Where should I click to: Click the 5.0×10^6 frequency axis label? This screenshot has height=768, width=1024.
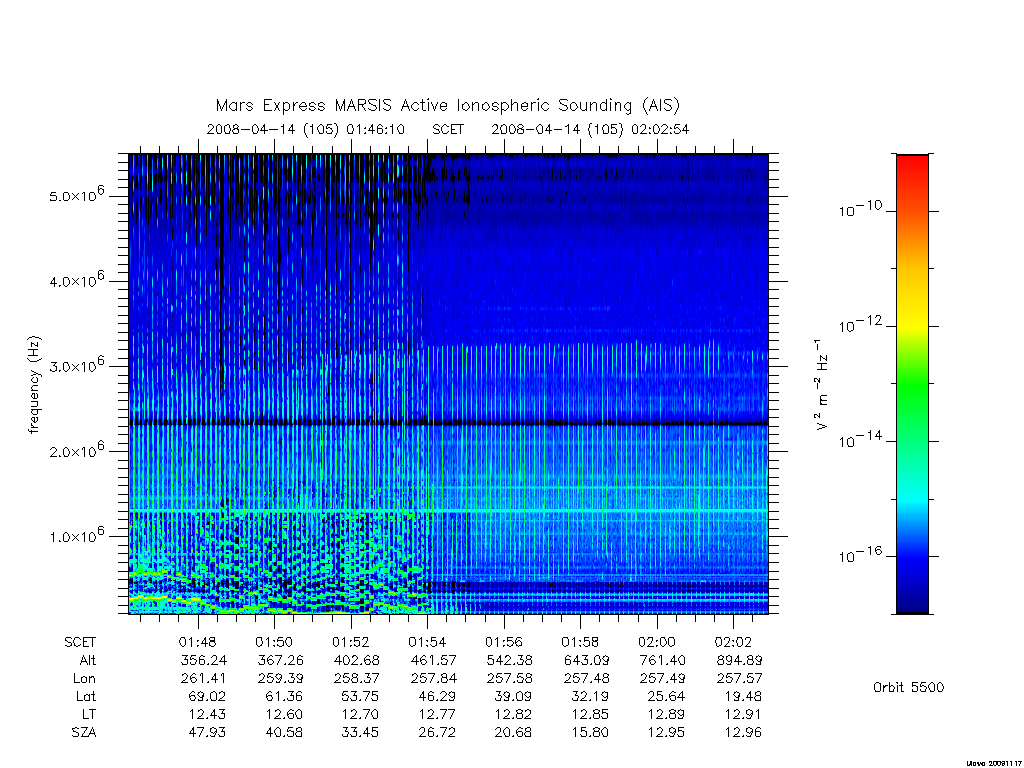click(76, 195)
